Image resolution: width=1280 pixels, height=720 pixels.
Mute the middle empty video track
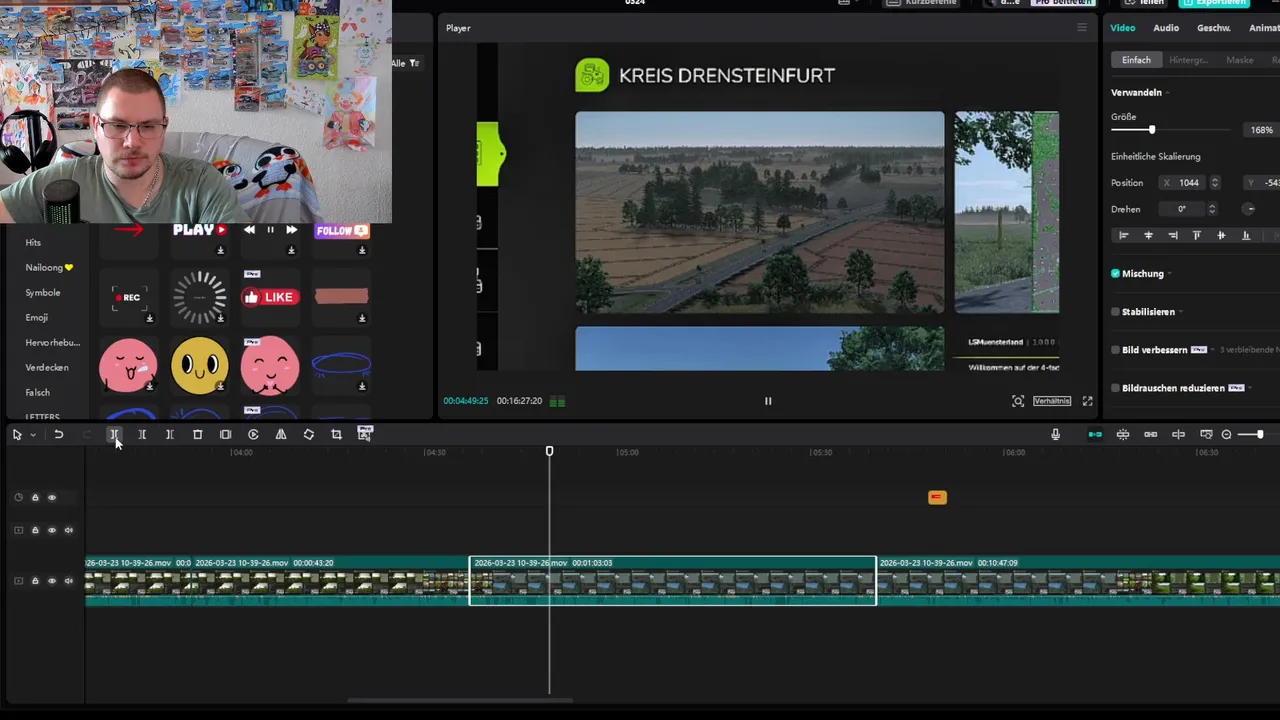[x=69, y=530]
